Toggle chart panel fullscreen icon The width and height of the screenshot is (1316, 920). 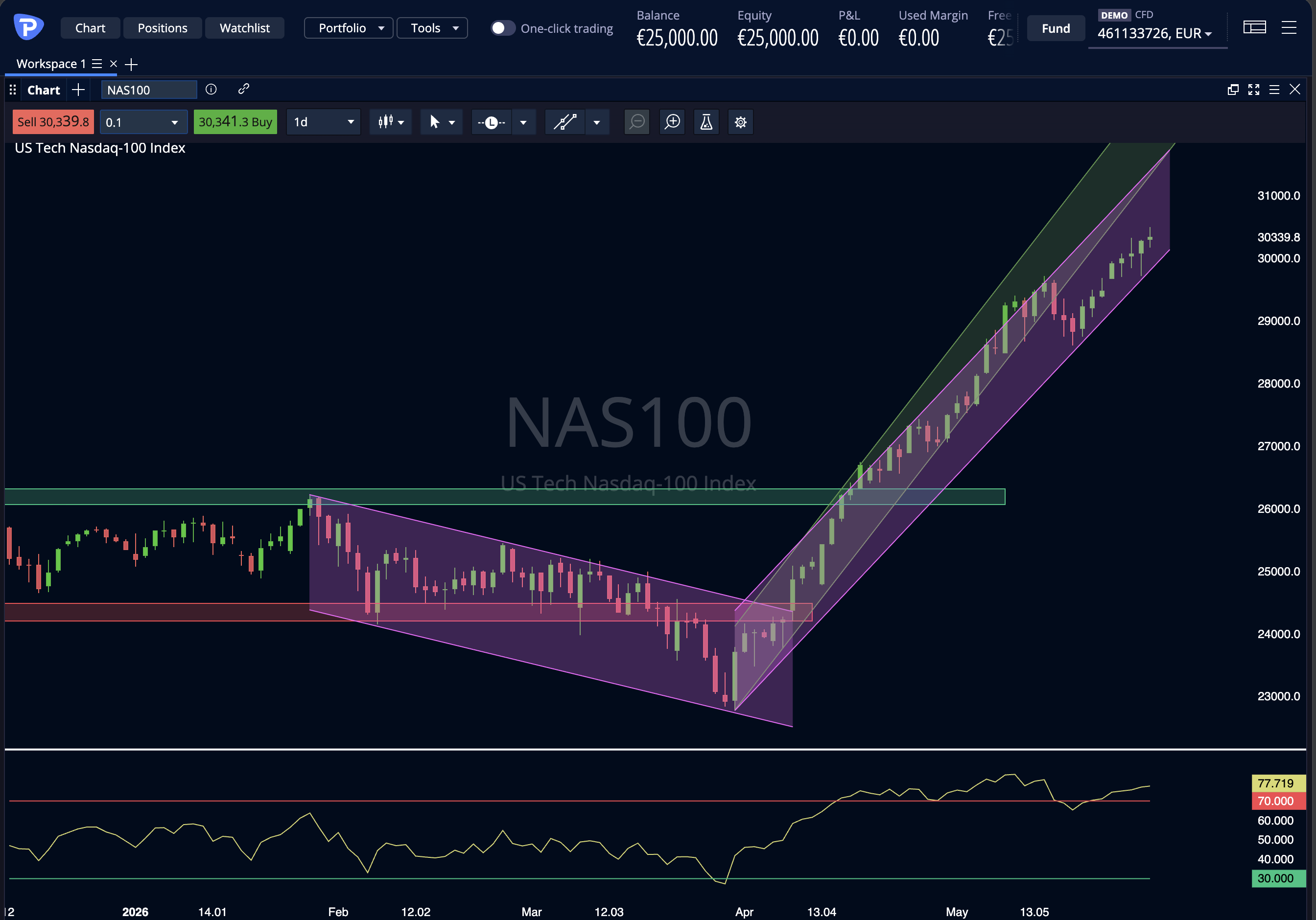click(x=1253, y=90)
